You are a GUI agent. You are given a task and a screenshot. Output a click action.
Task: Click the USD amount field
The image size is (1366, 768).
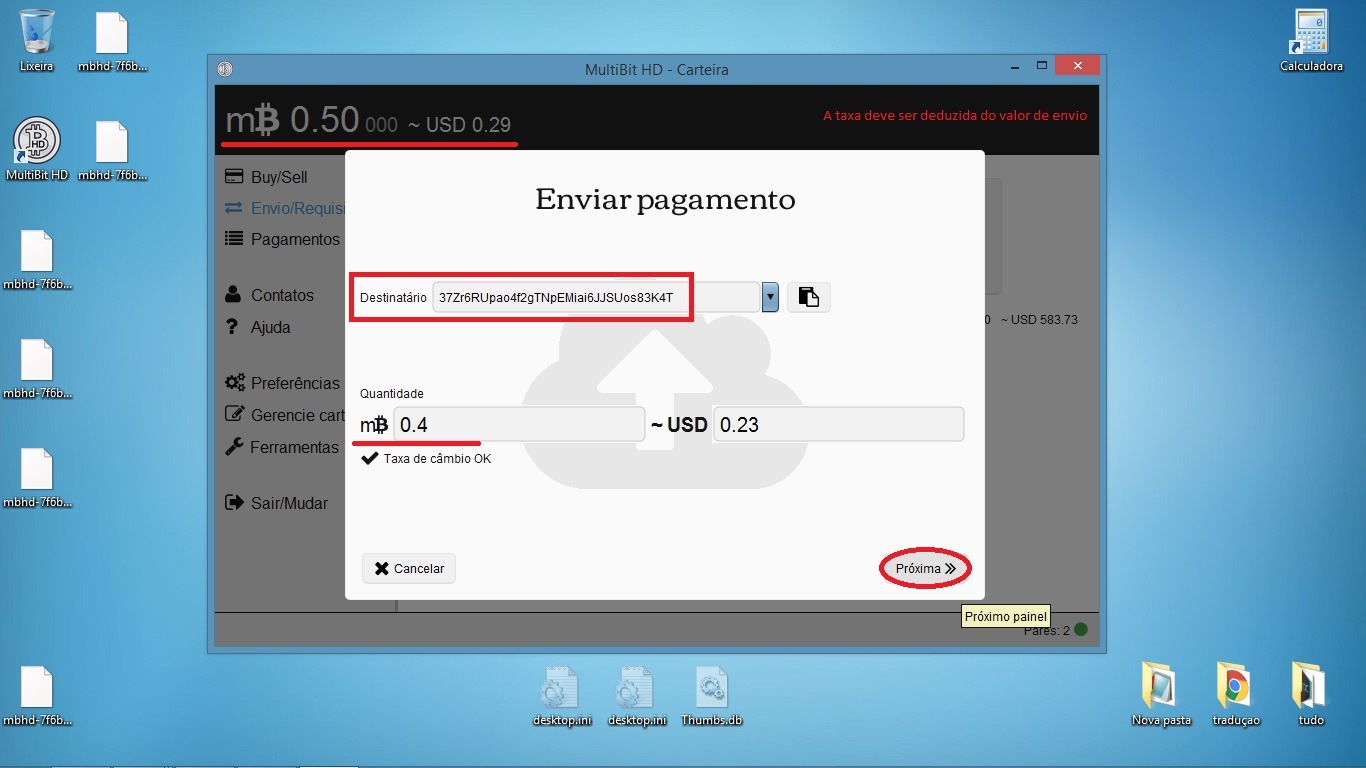click(x=837, y=425)
